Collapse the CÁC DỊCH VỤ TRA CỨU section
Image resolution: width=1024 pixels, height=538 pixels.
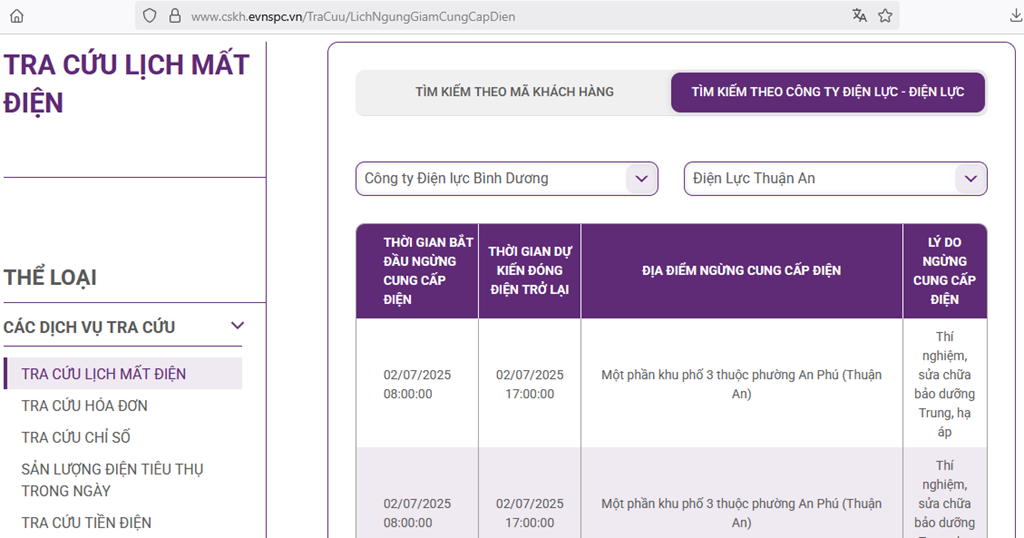[237, 326]
